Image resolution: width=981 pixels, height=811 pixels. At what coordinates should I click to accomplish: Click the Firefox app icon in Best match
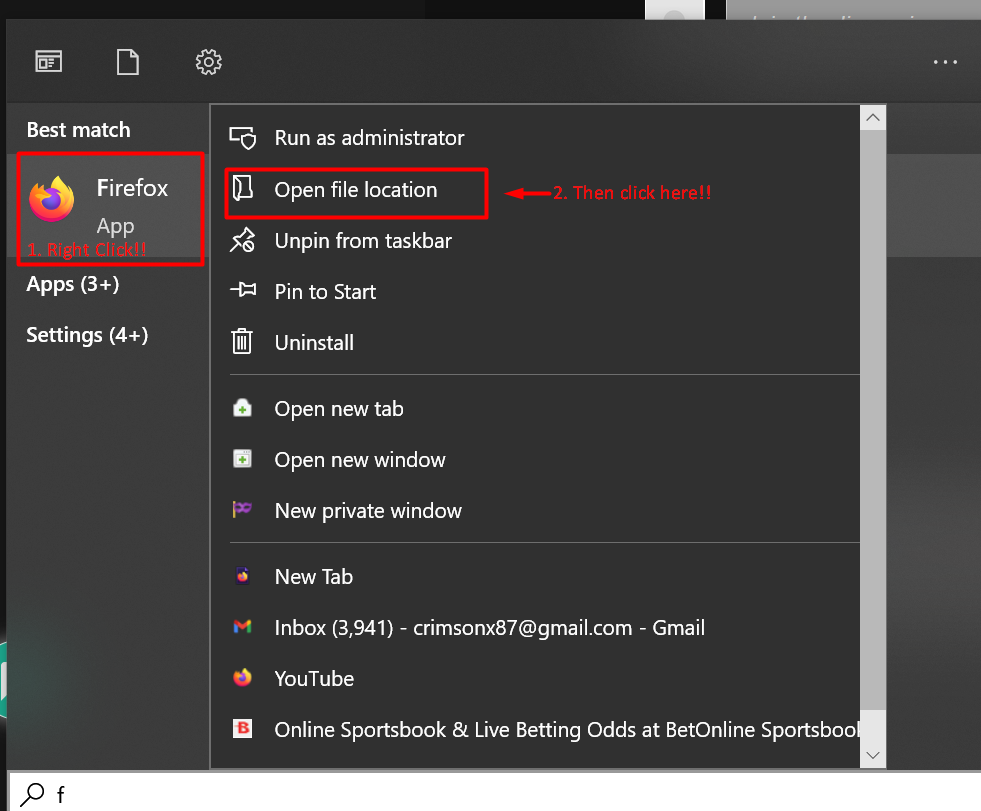pos(52,200)
